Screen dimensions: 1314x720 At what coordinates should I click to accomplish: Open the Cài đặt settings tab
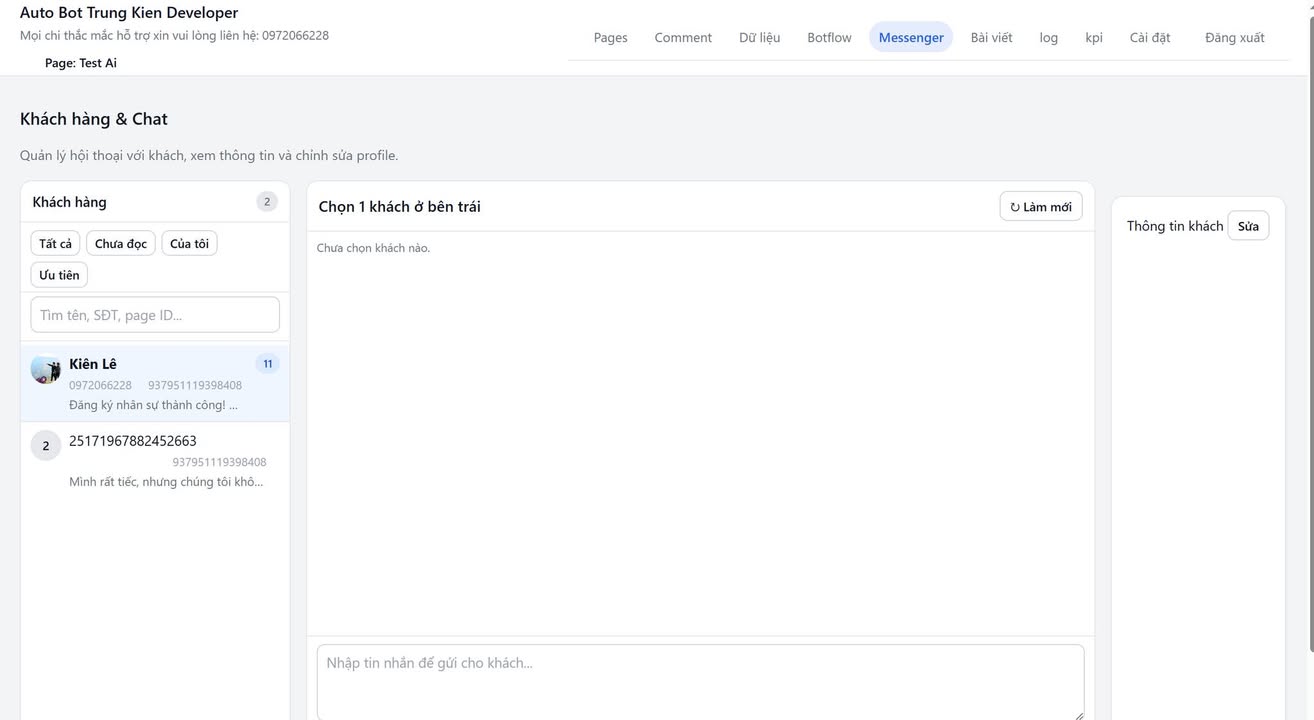click(1150, 38)
